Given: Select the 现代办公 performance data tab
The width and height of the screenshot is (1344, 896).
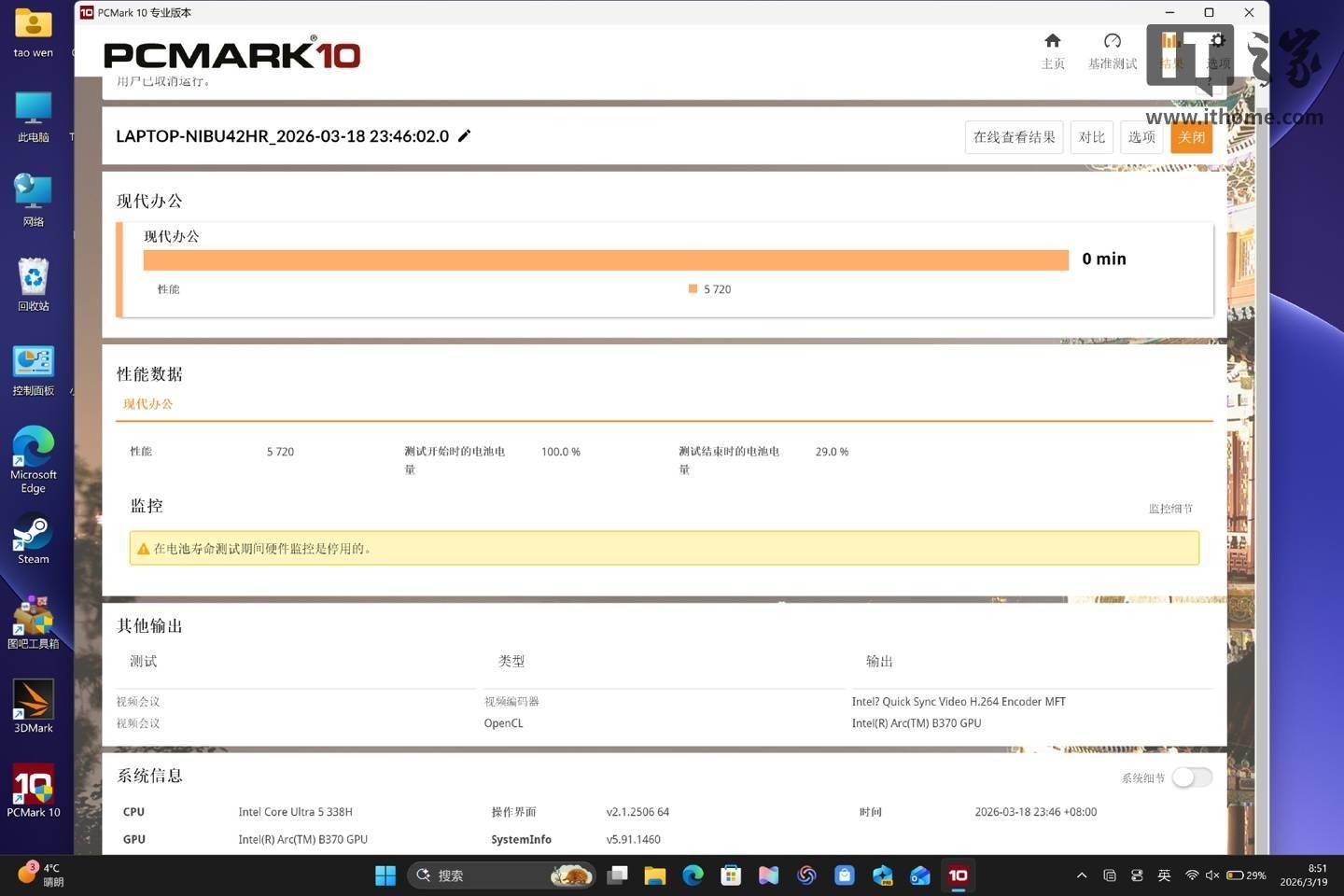Looking at the screenshot, I should (147, 404).
